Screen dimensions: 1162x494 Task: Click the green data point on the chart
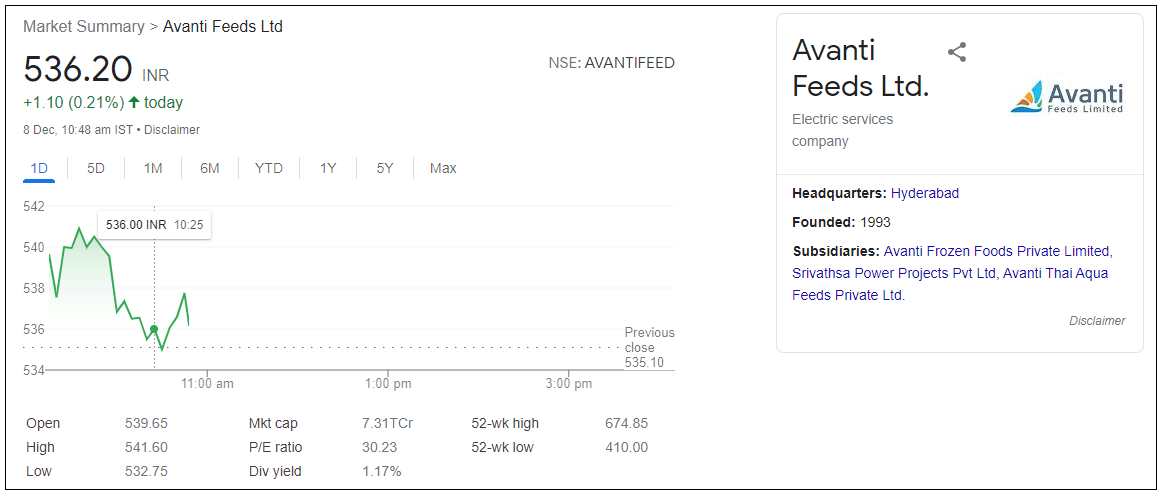coord(154,329)
